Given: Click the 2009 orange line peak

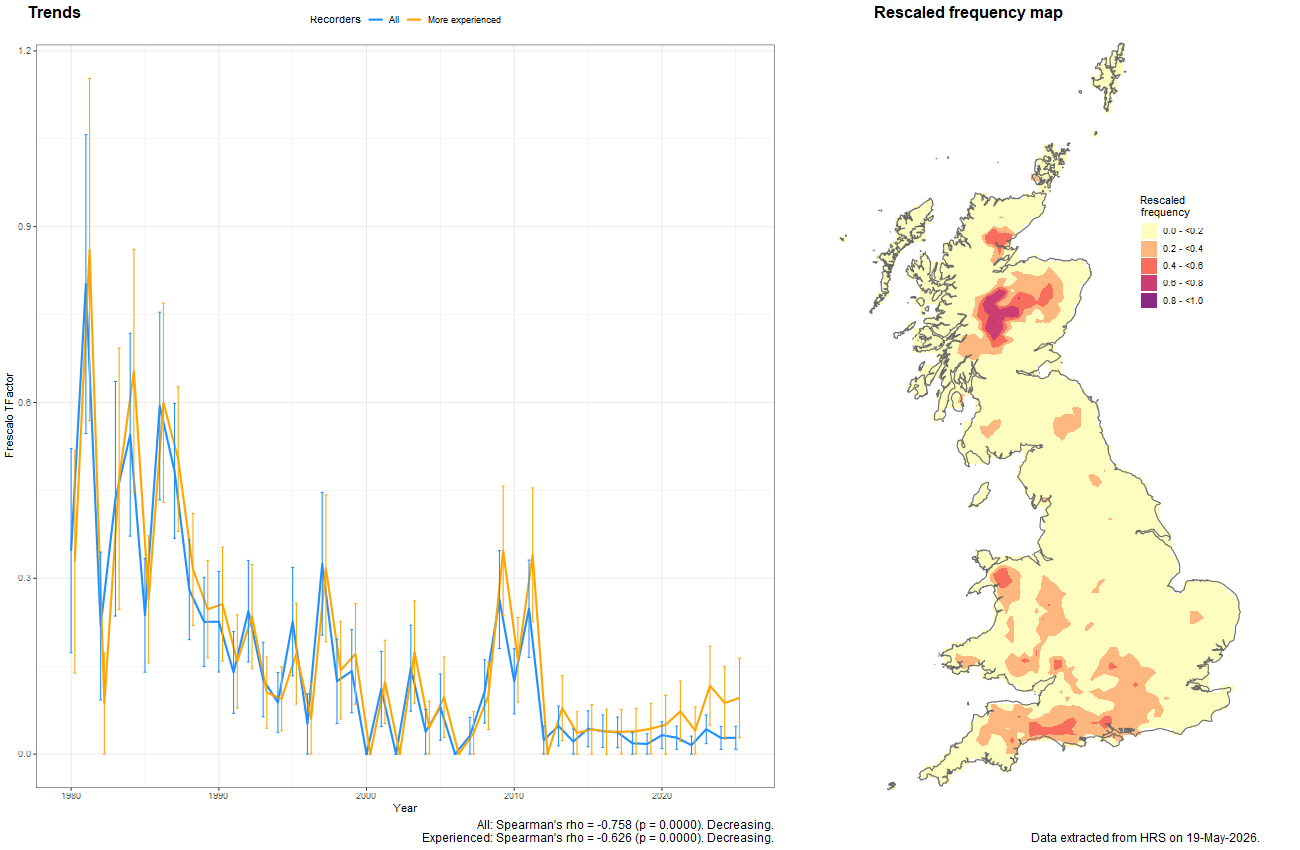Looking at the screenshot, I should (x=503, y=549).
